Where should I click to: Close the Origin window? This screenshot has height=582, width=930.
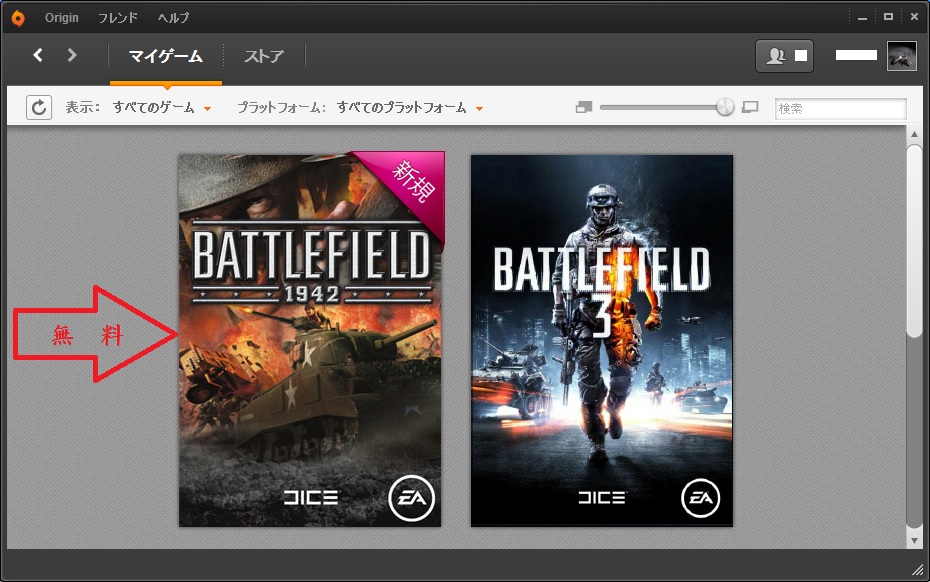(914, 17)
